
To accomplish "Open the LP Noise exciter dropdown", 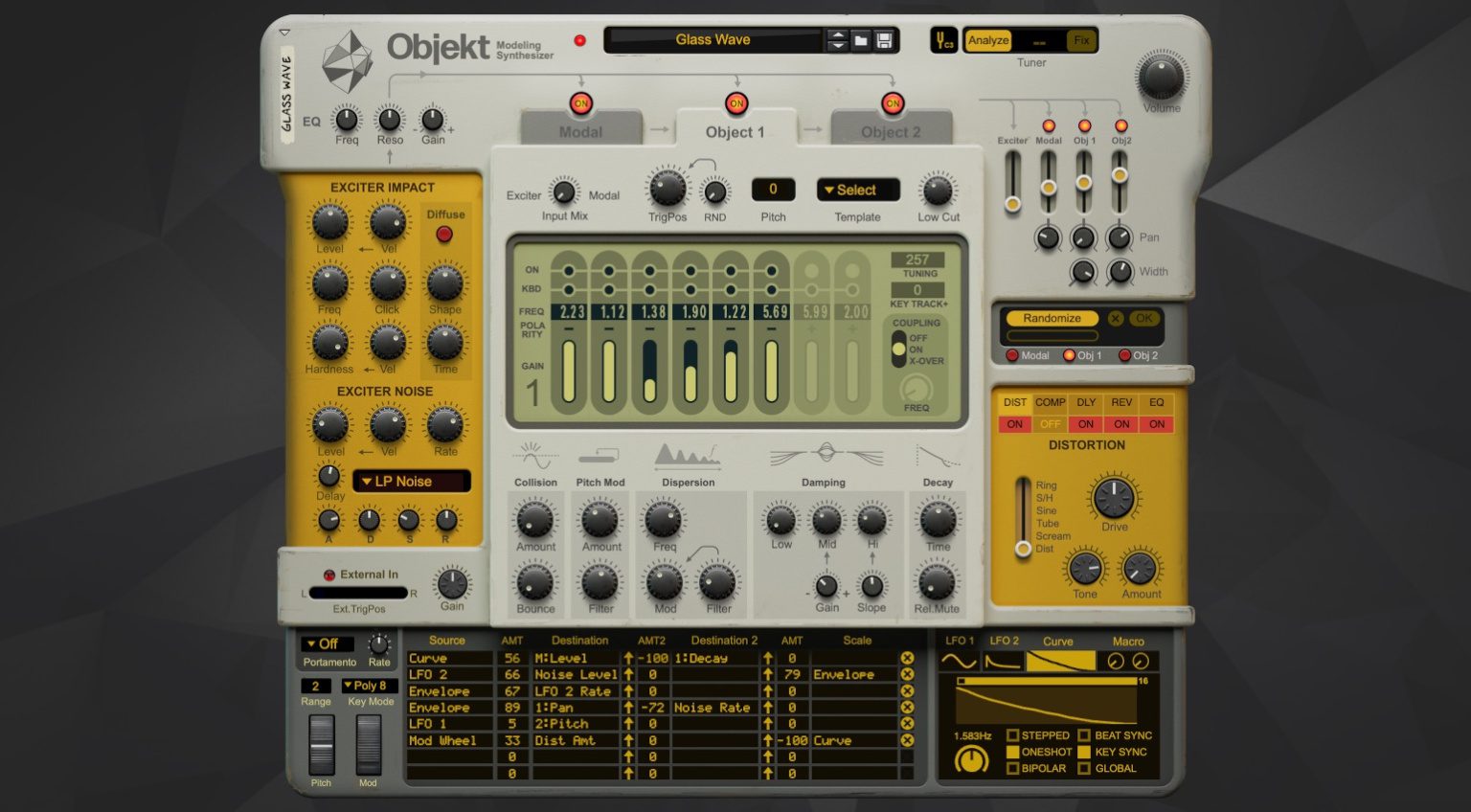I will tap(412, 481).
